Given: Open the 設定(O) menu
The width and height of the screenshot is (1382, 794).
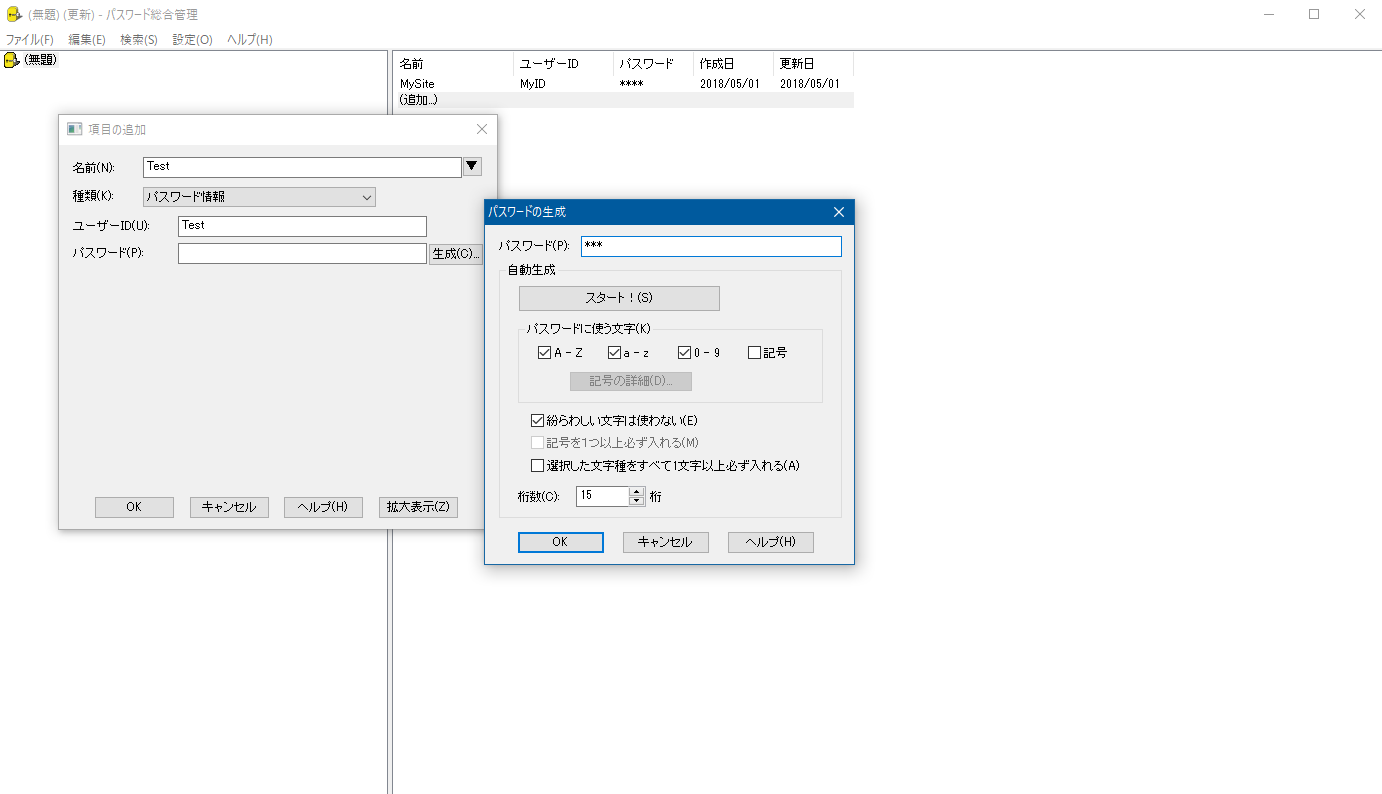Looking at the screenshot, I should [x=191, y=39].
